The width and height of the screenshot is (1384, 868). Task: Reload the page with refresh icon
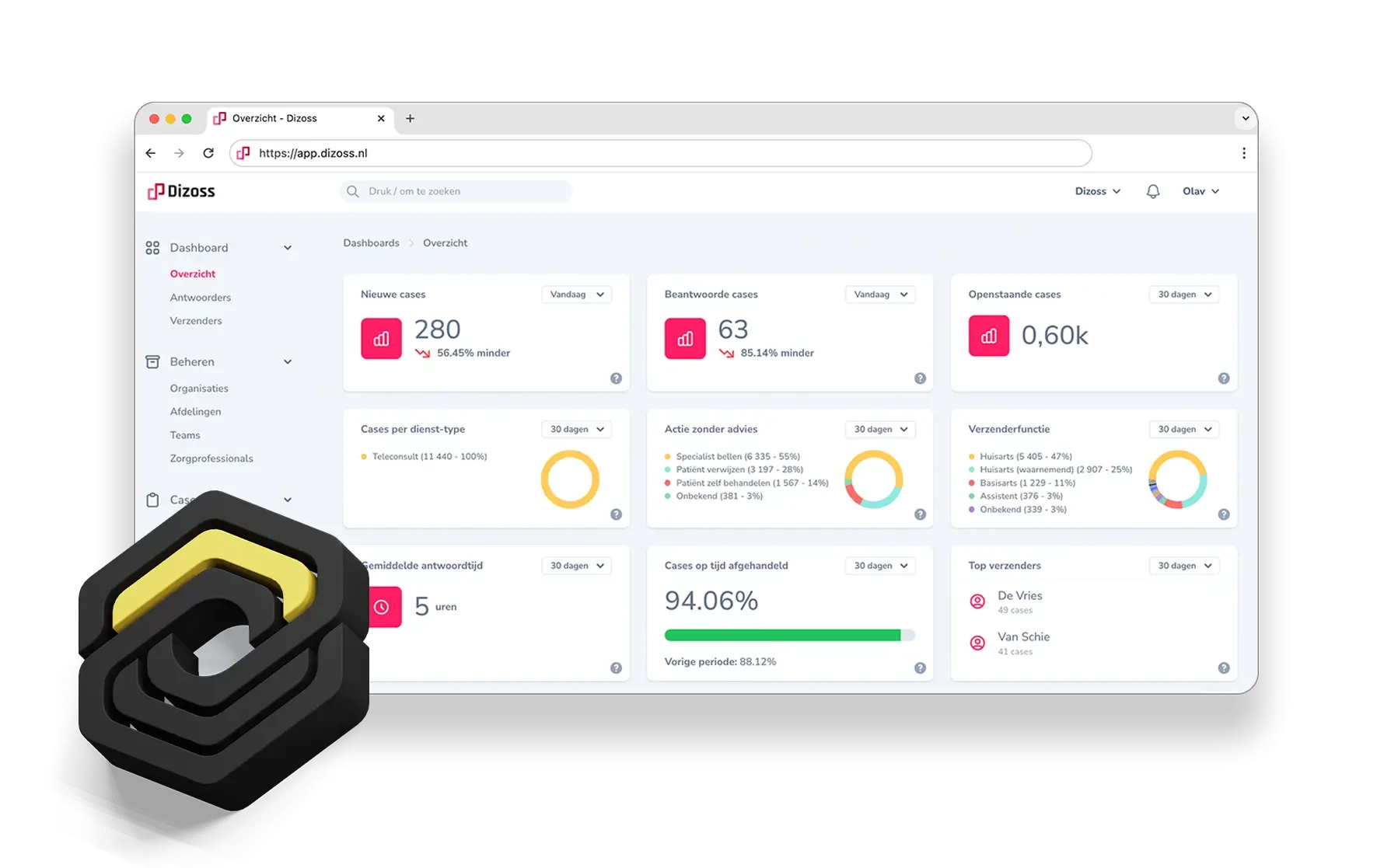(x=208, y=153)
